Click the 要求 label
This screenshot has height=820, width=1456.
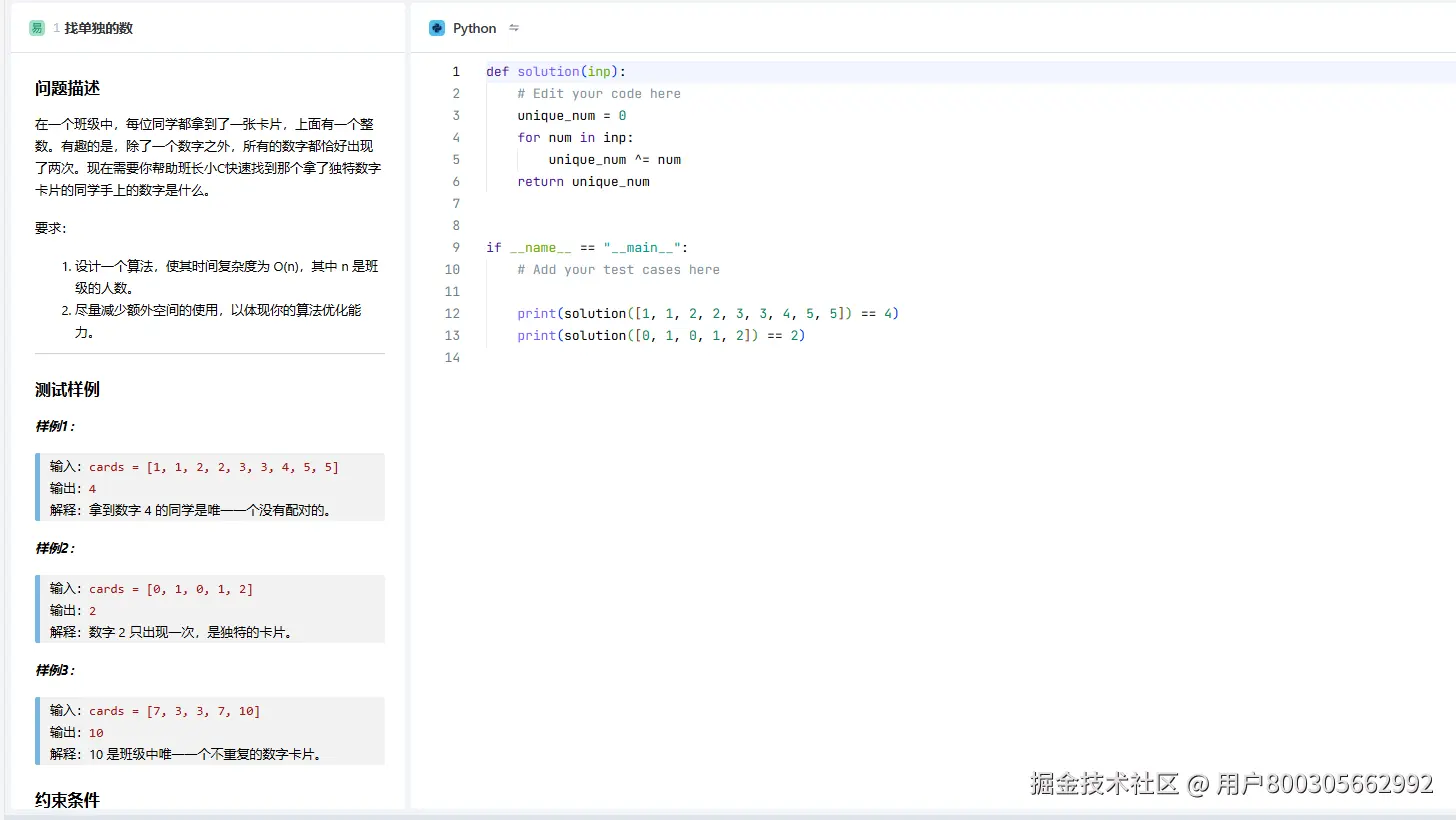click(50, 228)
